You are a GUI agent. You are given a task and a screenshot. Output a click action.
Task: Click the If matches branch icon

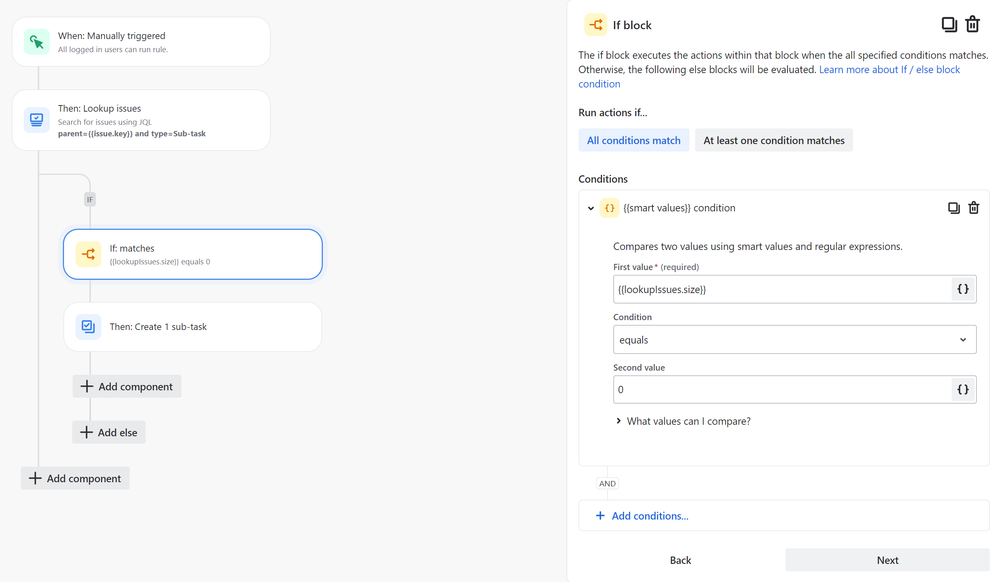[89, 254]
